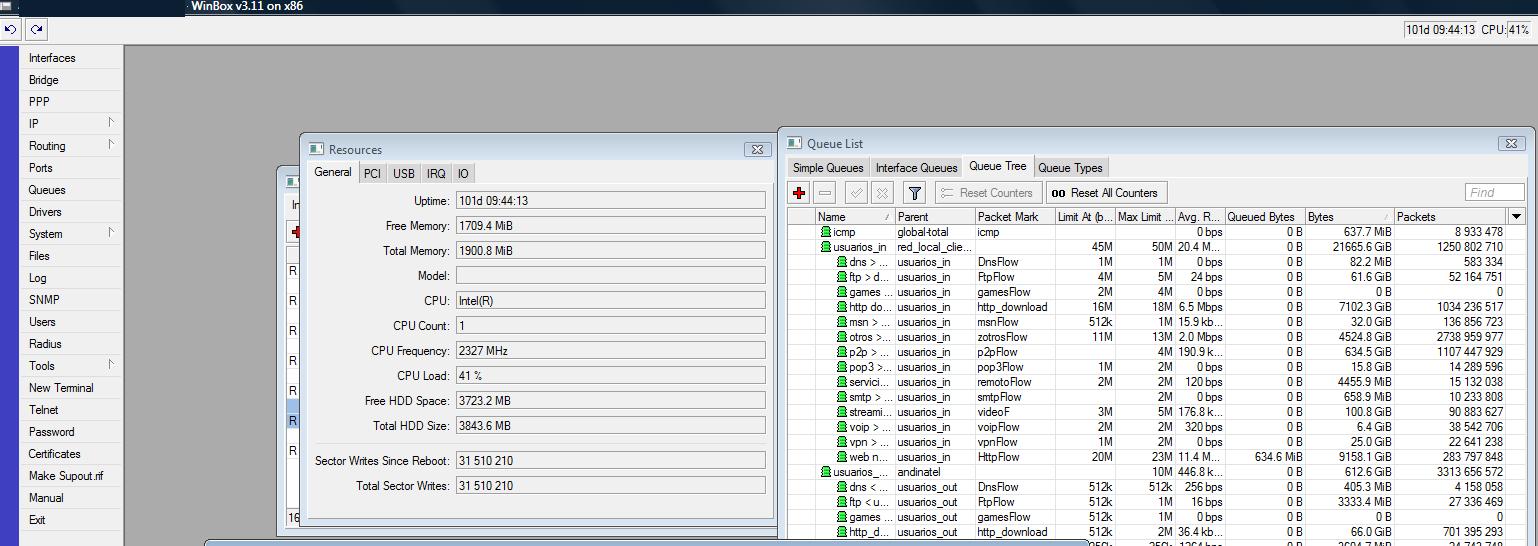Open Make Supout.rif from the sidebar
Image resolution: width=1538 pixels, height=546 pixels.
[66, 476]
